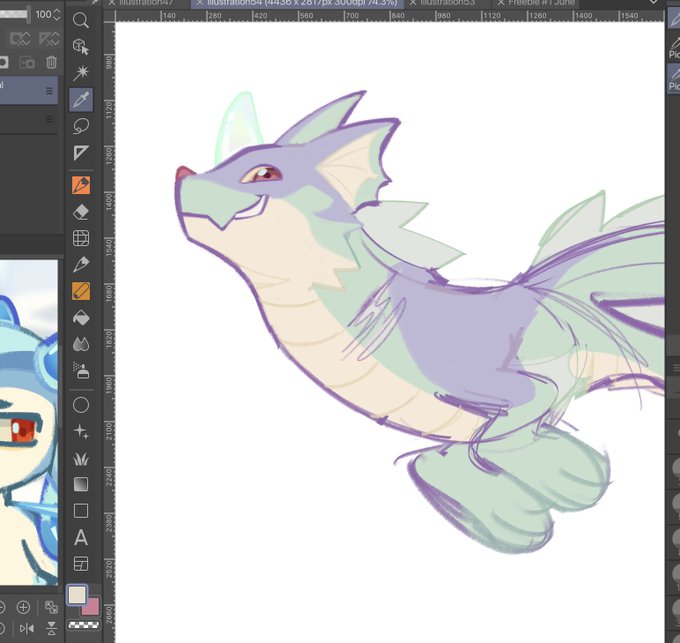Toggle the dimmed rectangle layer option icon
Image resolution: width=680 pixels, height=643 pixels.
point(20,39)
